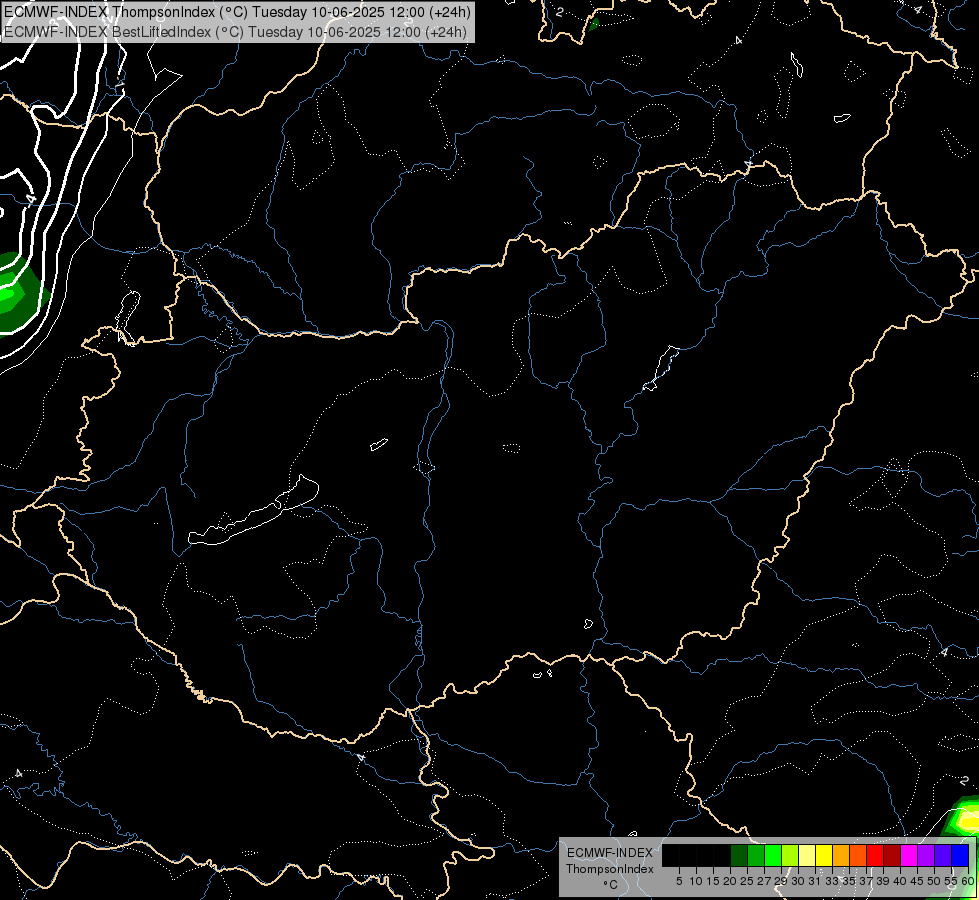Click the BestLiftedIndex title line at top

coord(235,31)
